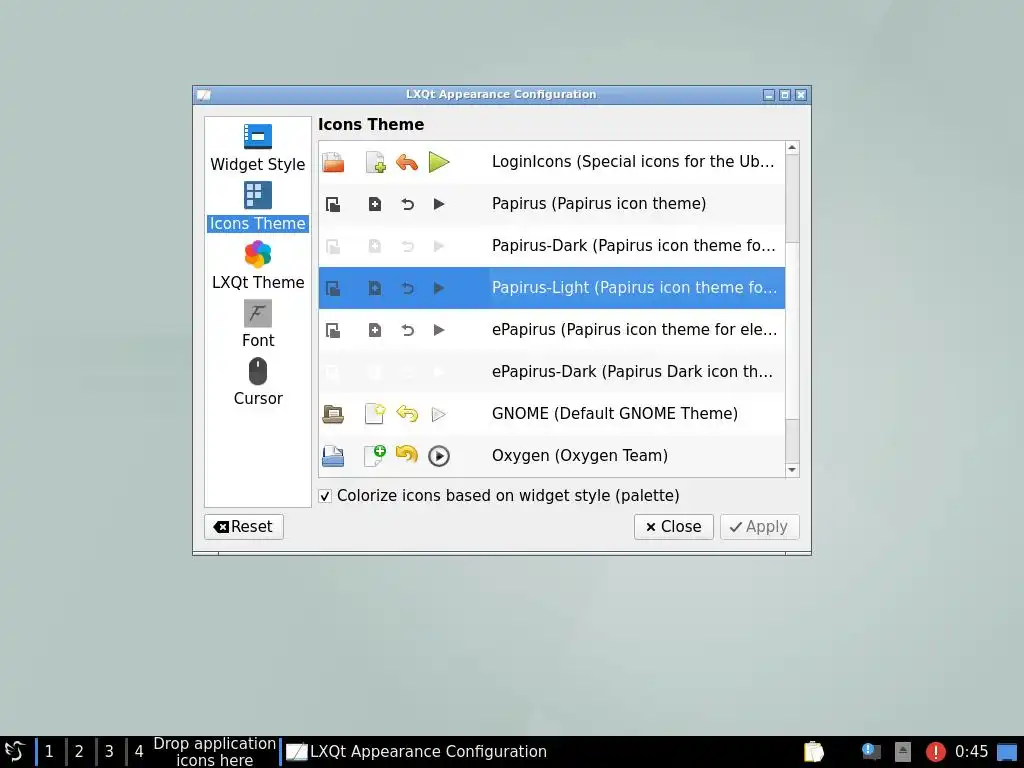Screen dimensions: 1024x768
Task: Click the Papirus row play icon
Action: pyautogui.click(x=439, y=204)
